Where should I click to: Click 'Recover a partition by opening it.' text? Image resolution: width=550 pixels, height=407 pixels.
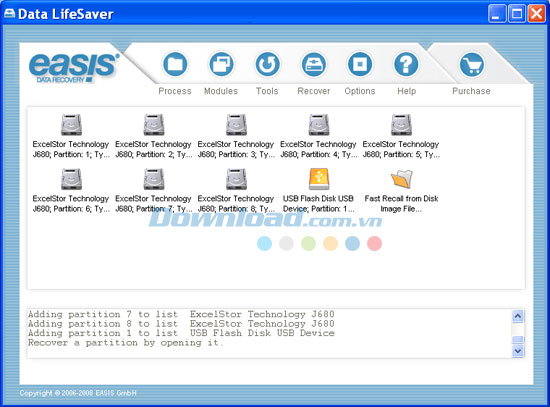(125, 343)
